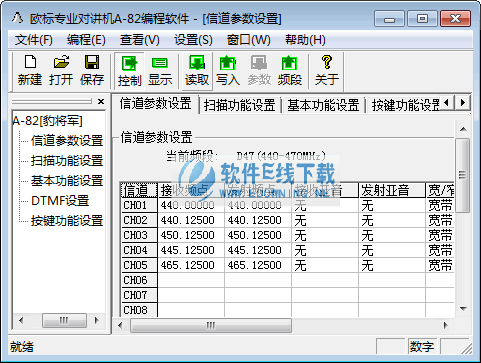Click the 信道 column header
The height and width of the screenshot is (363, 481).
coord(139,190)
